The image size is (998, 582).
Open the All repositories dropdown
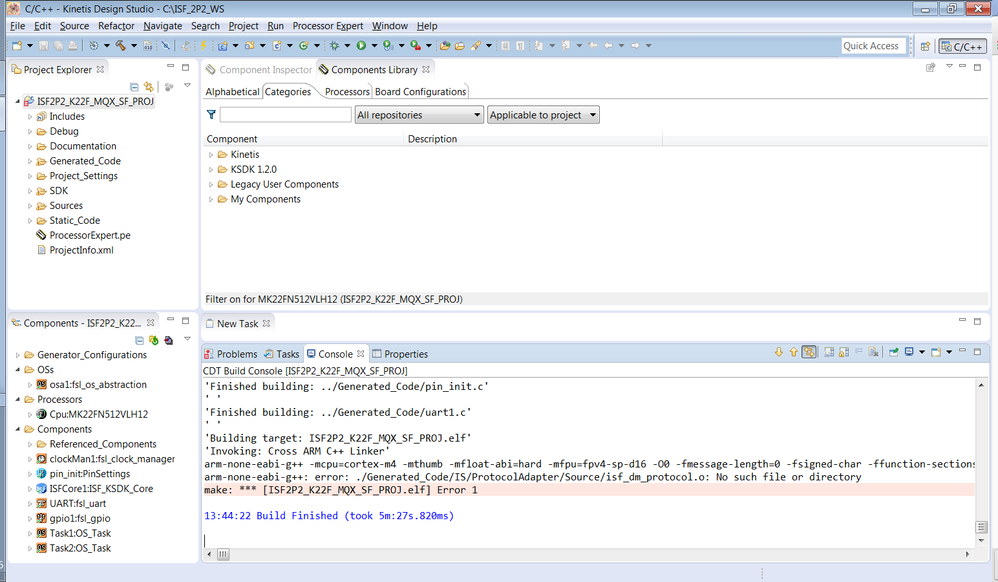[x=419, y=115]
